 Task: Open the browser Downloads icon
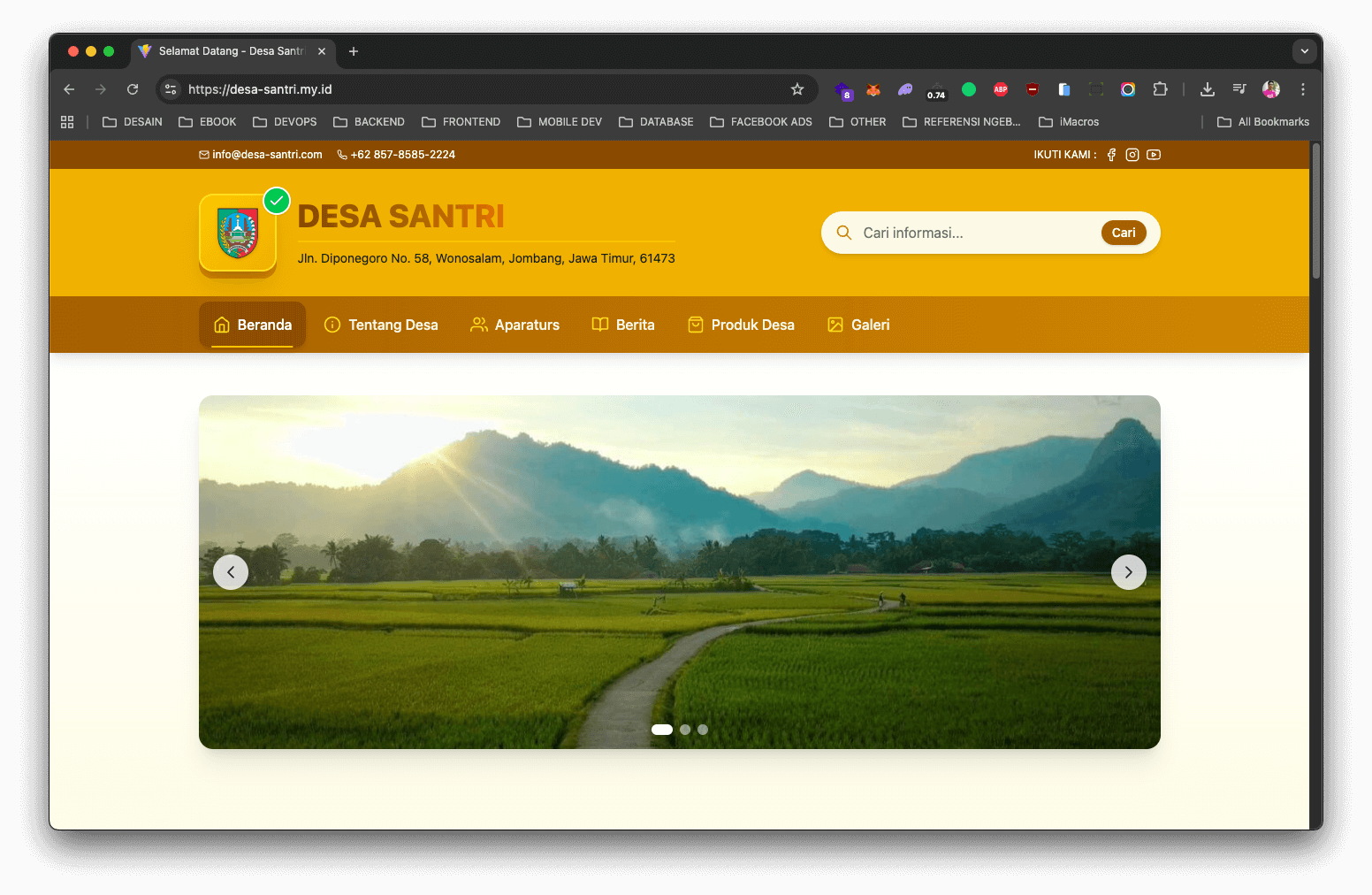pyautogui.click(x=1208, y=89)
